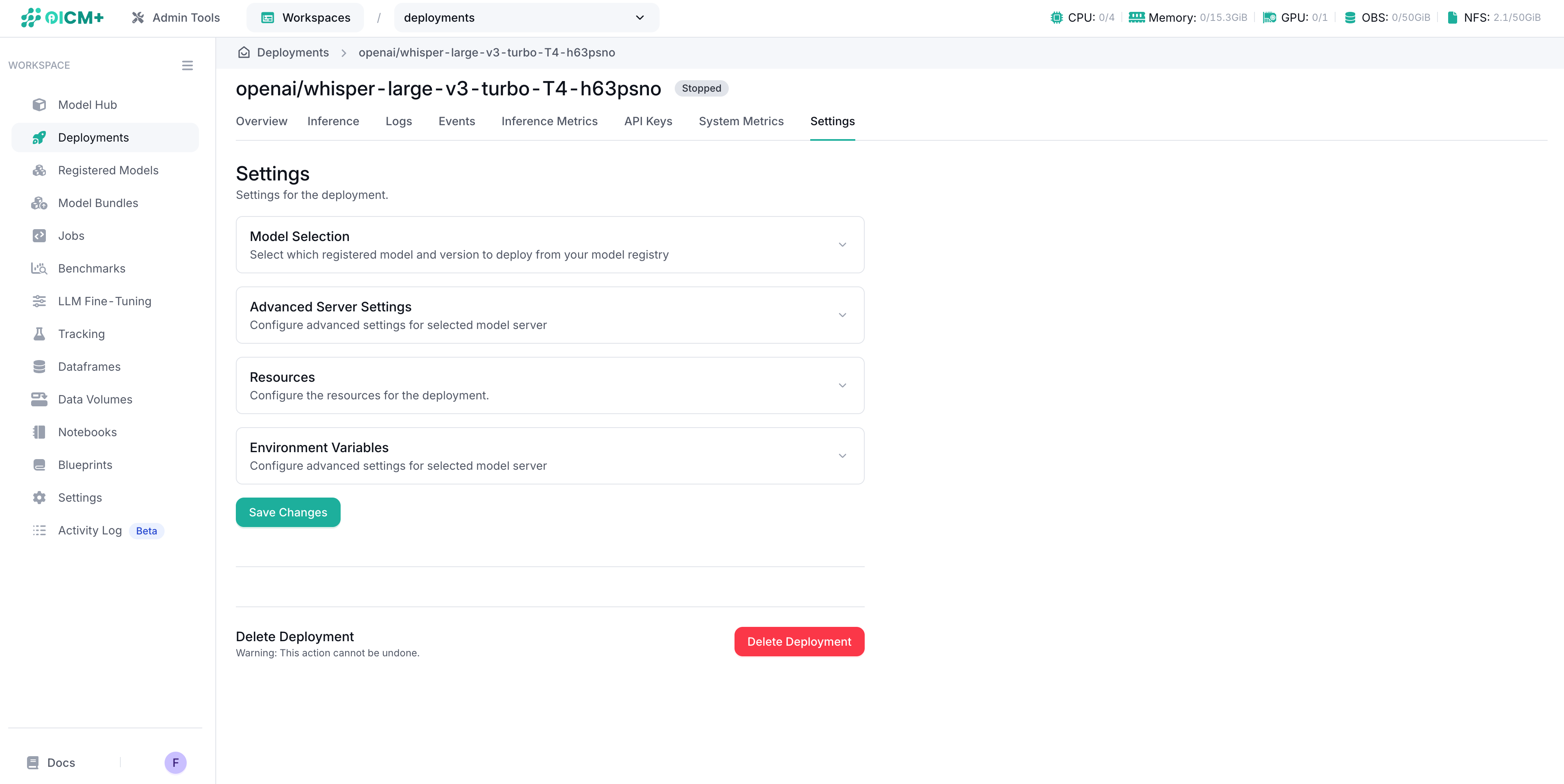This screenshot has height=784, width=1564.
Task: Open Registered Models from sidebar
Action: [108, 170]
